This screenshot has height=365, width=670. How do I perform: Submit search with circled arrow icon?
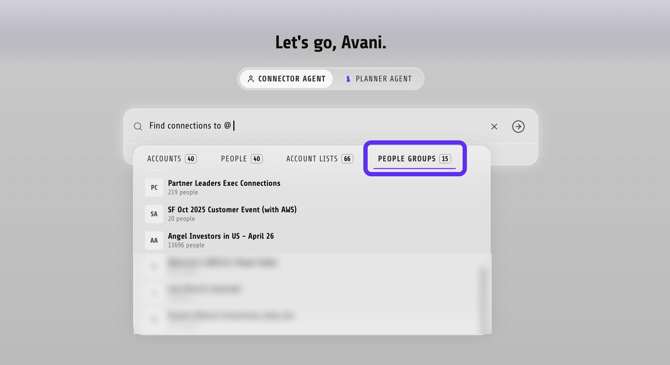518,127
